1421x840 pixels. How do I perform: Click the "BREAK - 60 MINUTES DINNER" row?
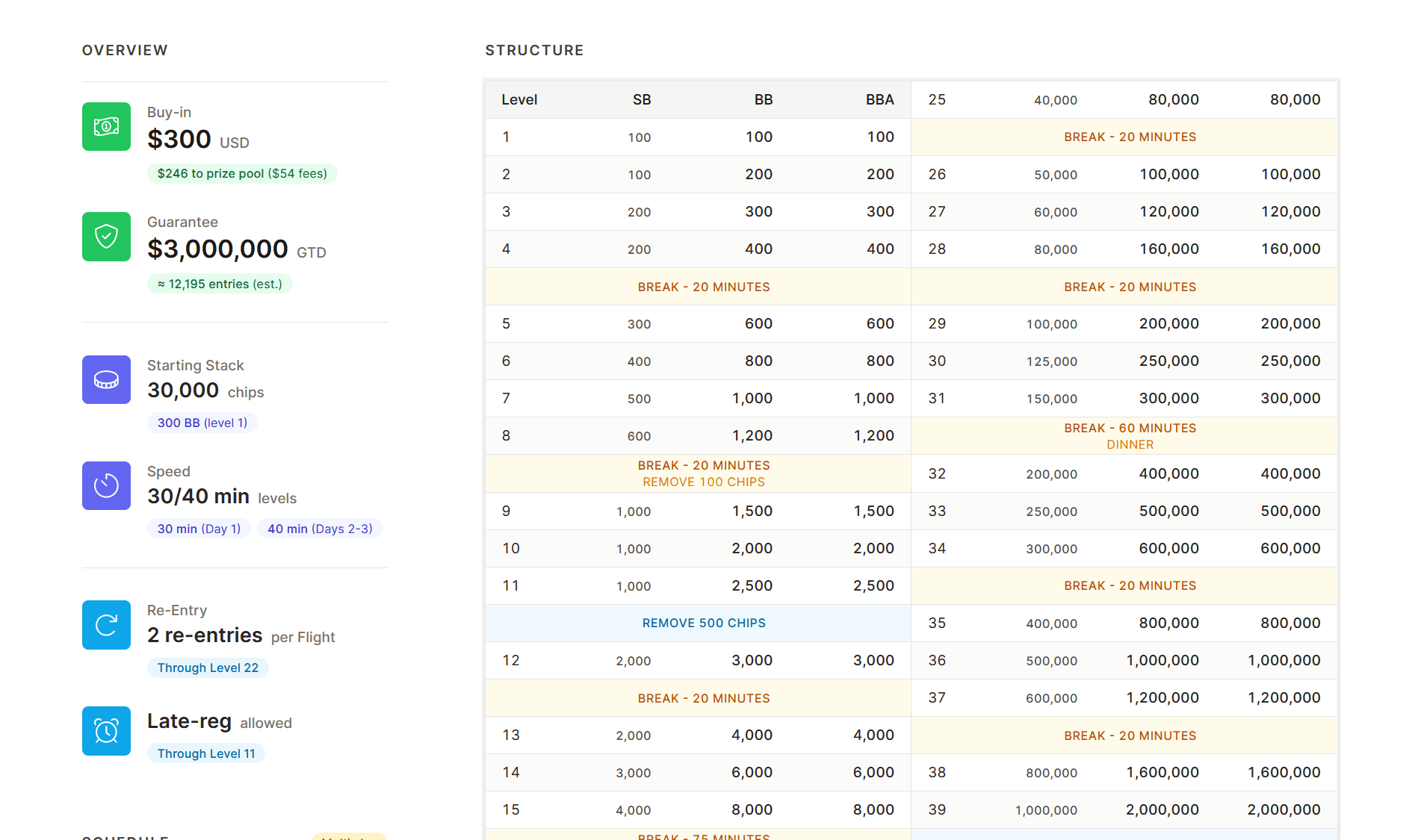click(1130, 435)
